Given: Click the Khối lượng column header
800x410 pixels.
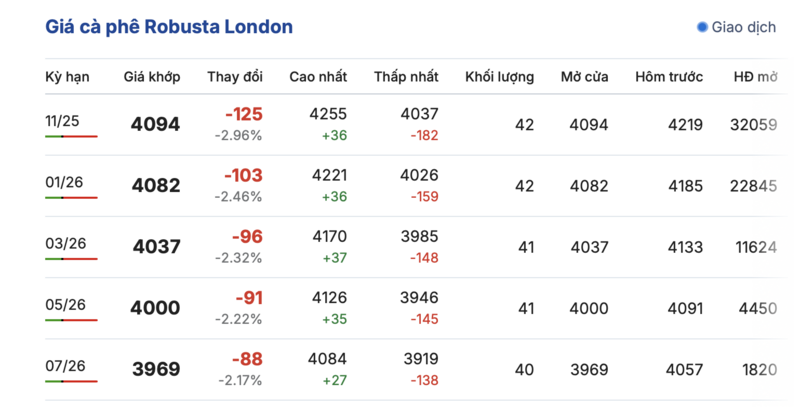Looking at the screenshot, I should point(499,77).
